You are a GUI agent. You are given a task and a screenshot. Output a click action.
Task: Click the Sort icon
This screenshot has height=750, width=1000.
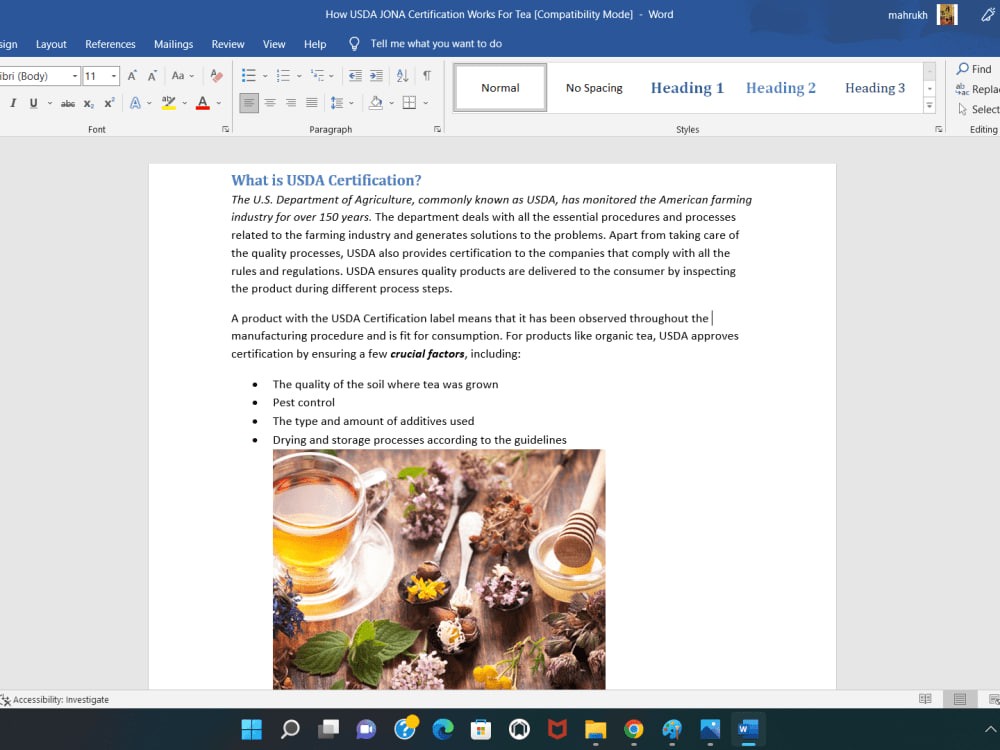click(402, 76)
